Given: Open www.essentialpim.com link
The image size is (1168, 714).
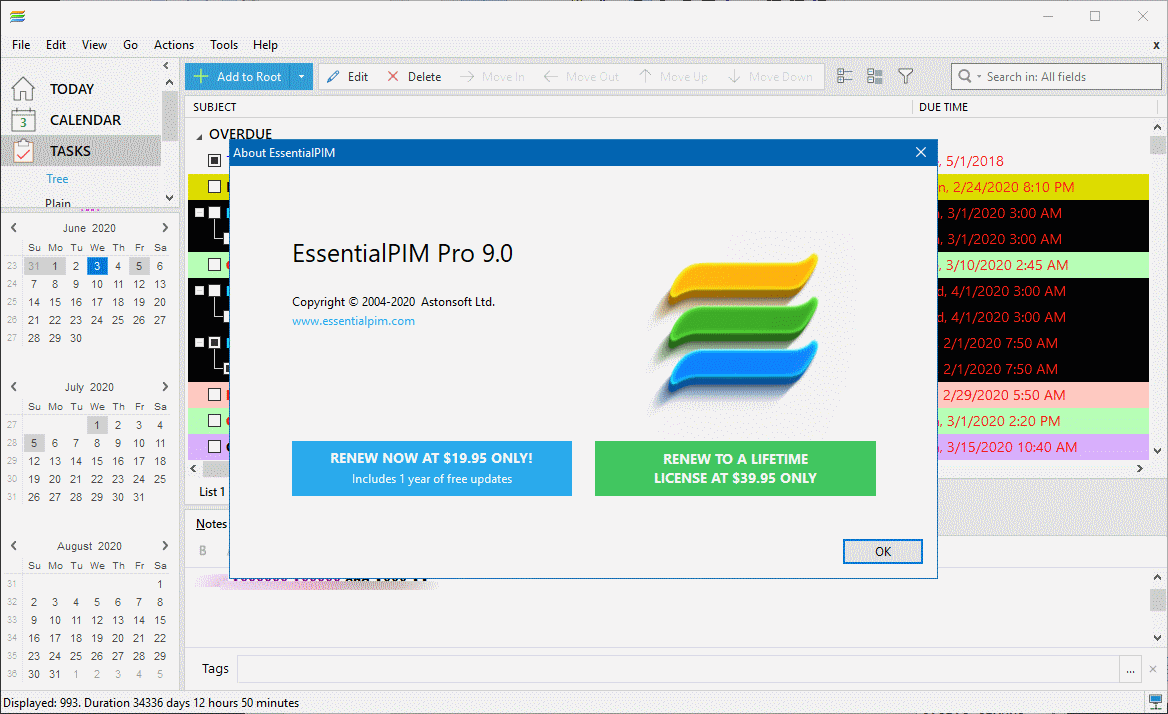Looking at the screenshot, I should 353,321.
